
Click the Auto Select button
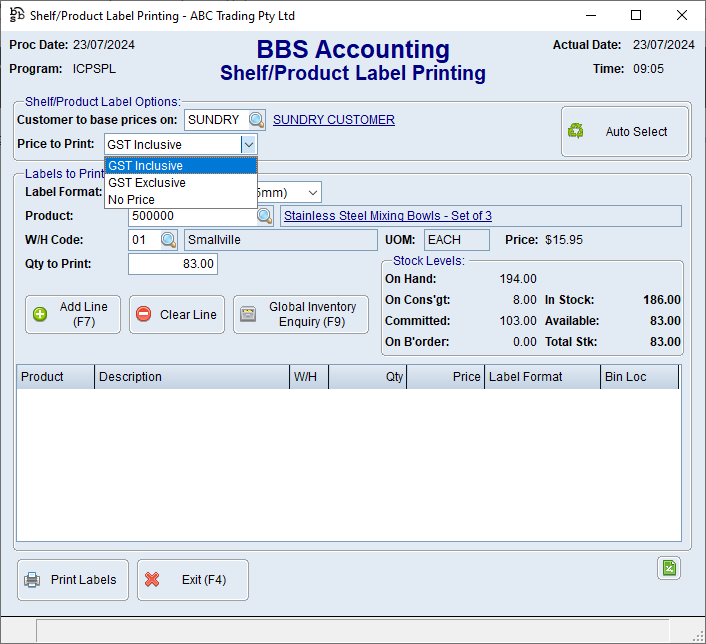tap(625, 132)
